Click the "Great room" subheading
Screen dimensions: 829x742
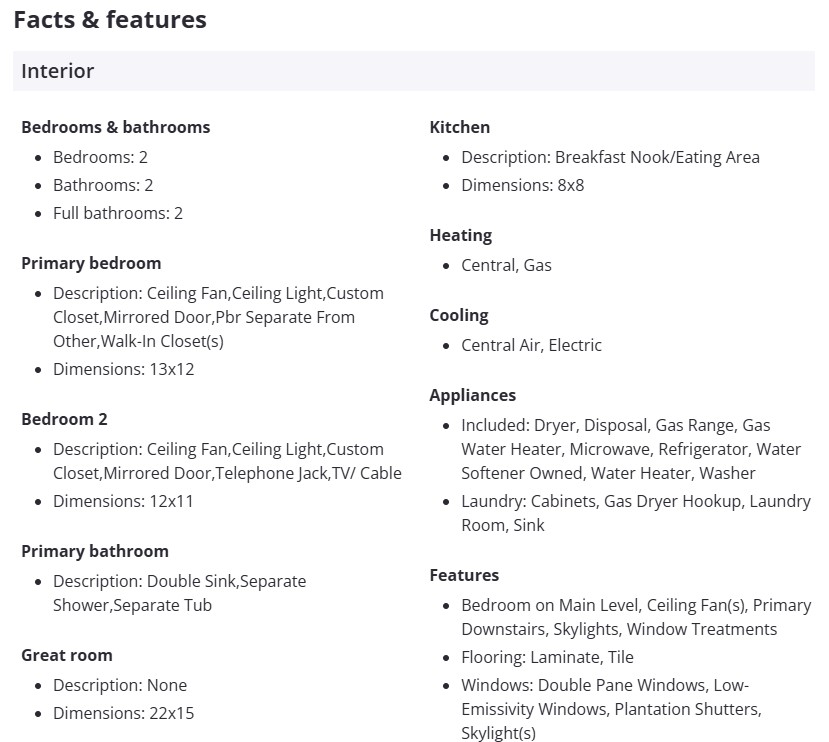click(67, 655)
